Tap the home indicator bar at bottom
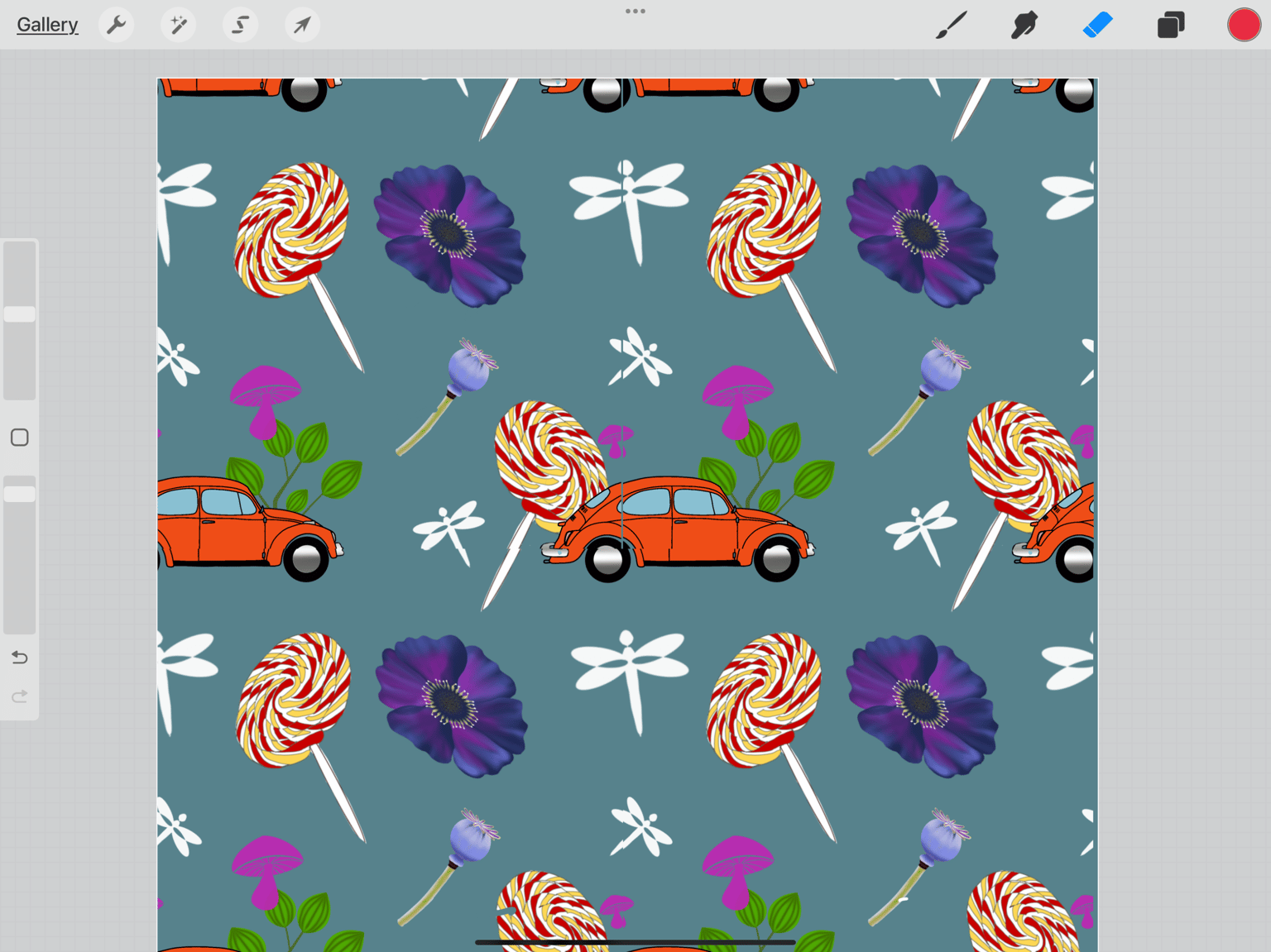 coord(635,942)
